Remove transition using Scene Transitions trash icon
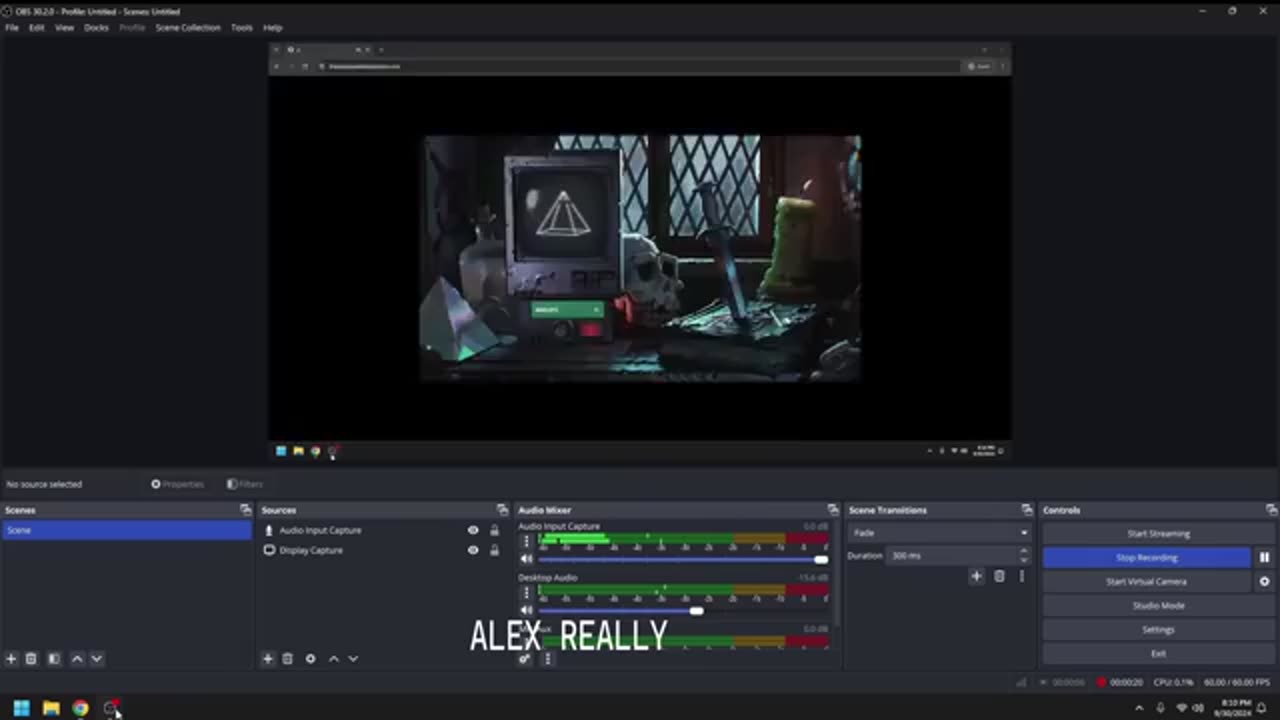Image resolution: width=1280 pixels, height=720 pixels. pos(999,576)
